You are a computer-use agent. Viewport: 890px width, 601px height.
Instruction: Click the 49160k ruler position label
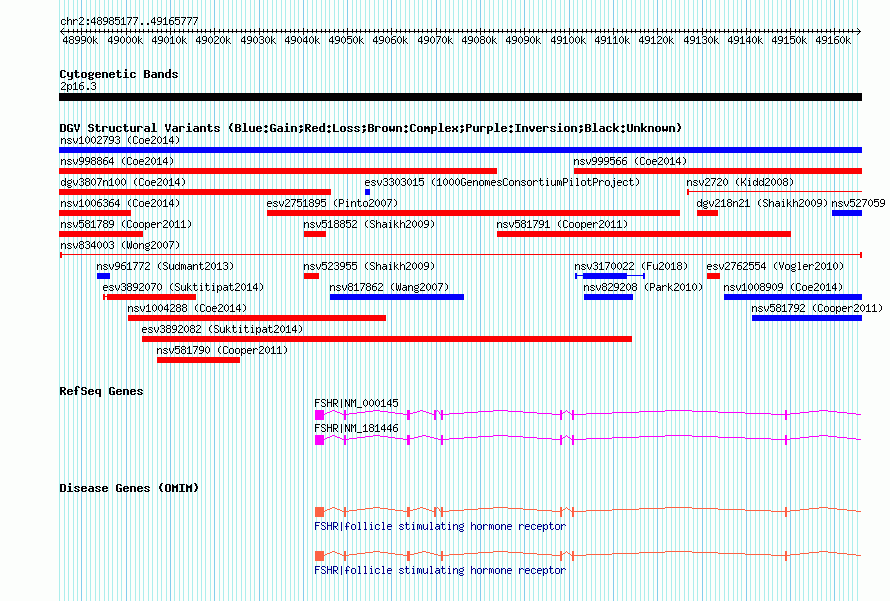click(x=833, y=40)
